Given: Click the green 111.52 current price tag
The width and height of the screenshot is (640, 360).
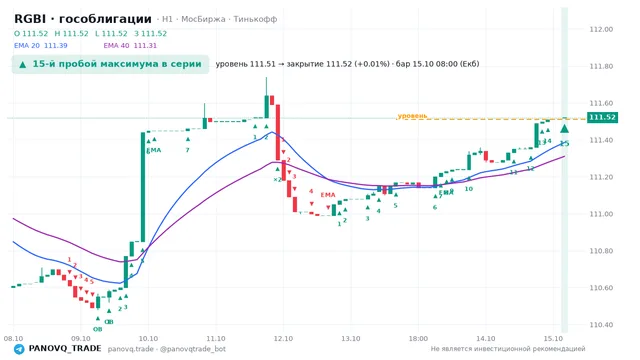Looking at the screenshot, I should 602,118.
